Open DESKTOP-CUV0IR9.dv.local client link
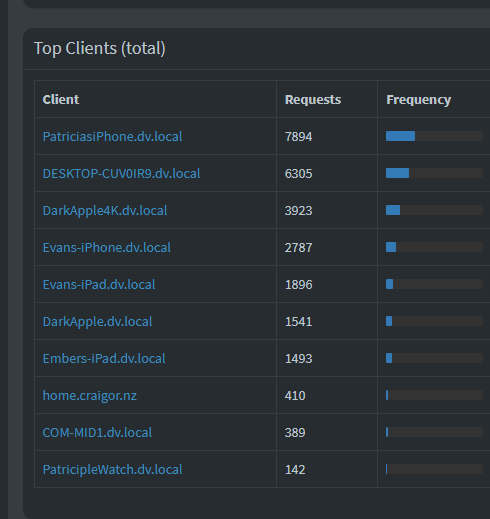This screenshot has height=519, width=490. [121, 173]
